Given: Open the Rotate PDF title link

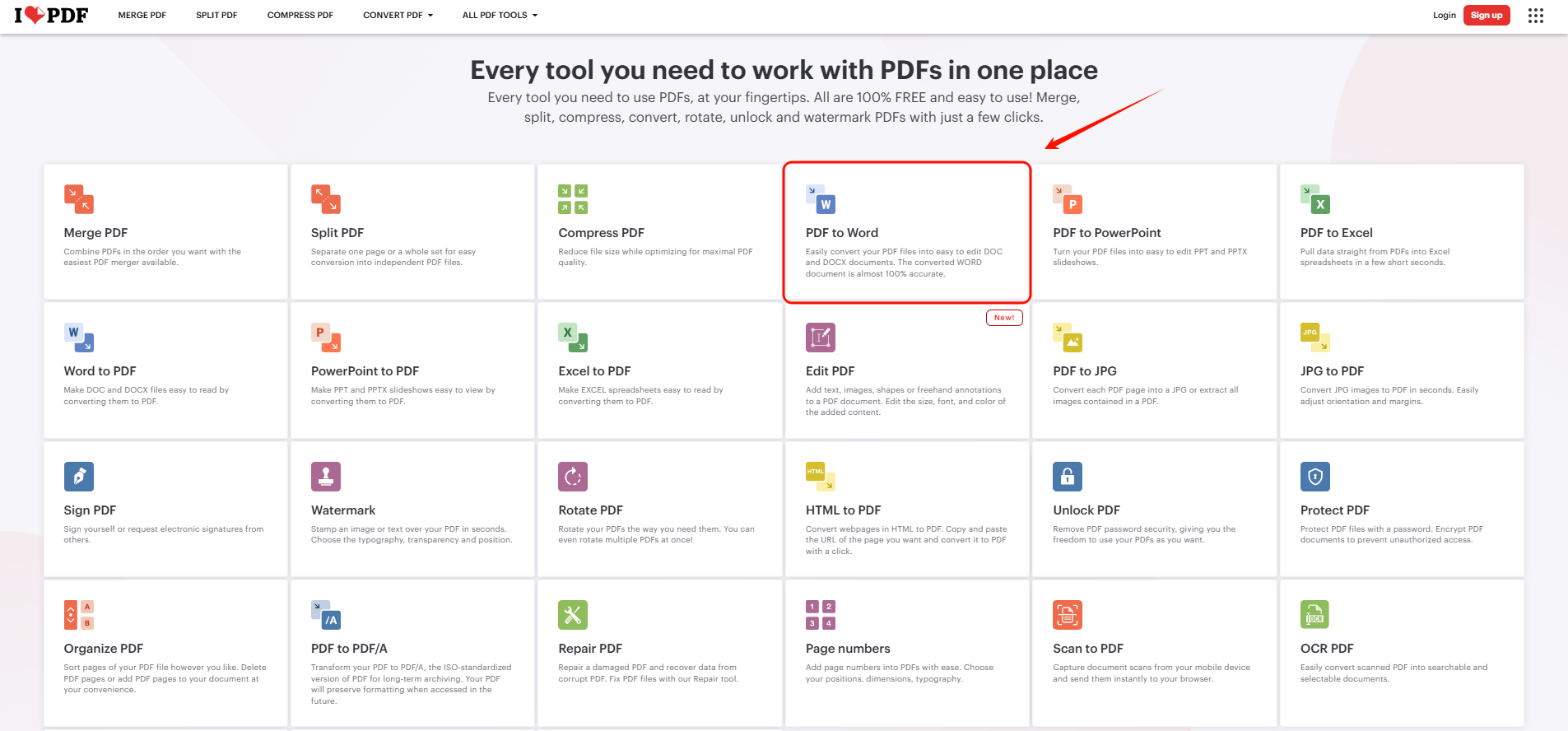Looking at the screenshot, I should pyautogui.click(x=591, y=510).
